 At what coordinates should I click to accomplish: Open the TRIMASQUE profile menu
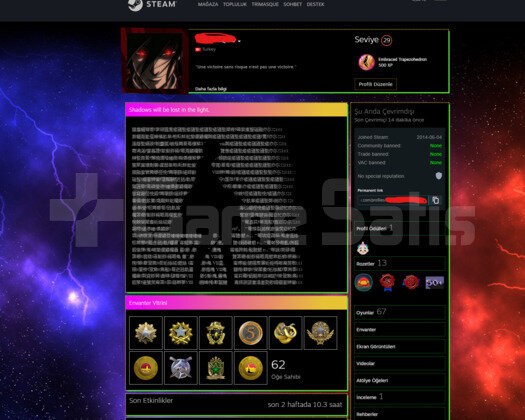point(265,4)
